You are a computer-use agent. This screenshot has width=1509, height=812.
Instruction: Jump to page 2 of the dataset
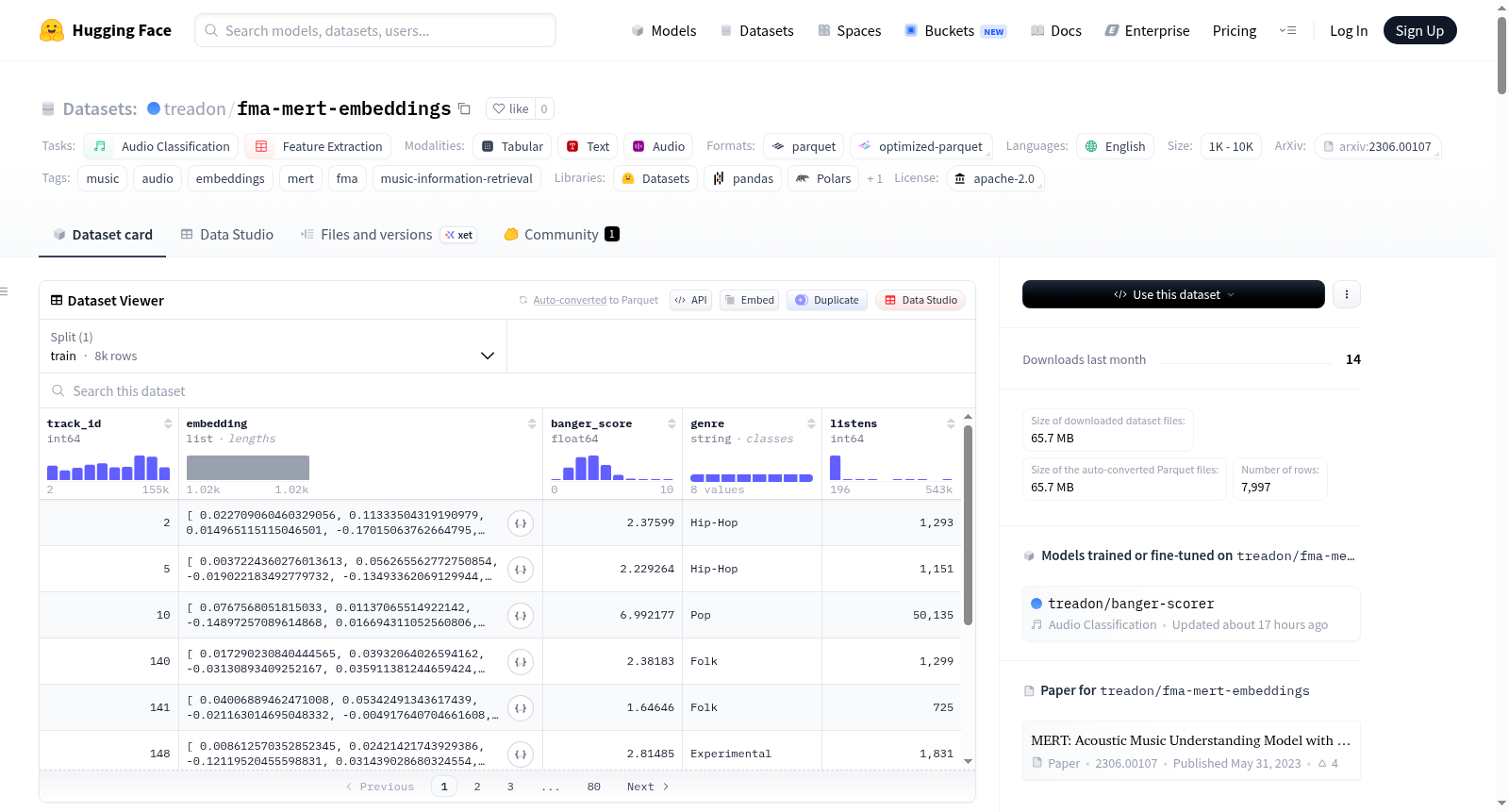click(x=477, y=787)
